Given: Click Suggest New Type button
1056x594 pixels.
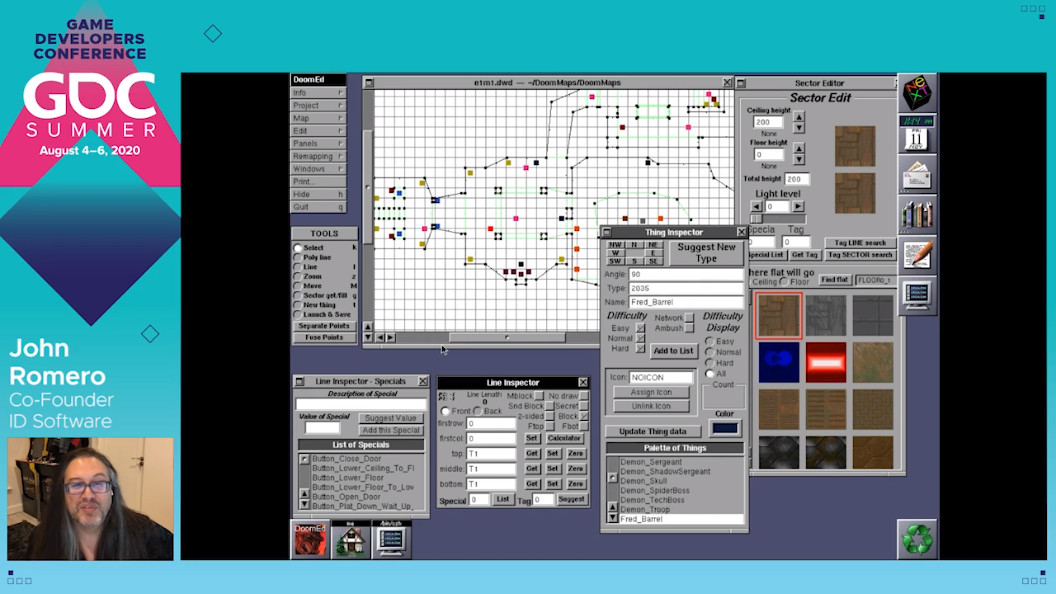Looking at the screenshot, I should click(x=706, y=253).
